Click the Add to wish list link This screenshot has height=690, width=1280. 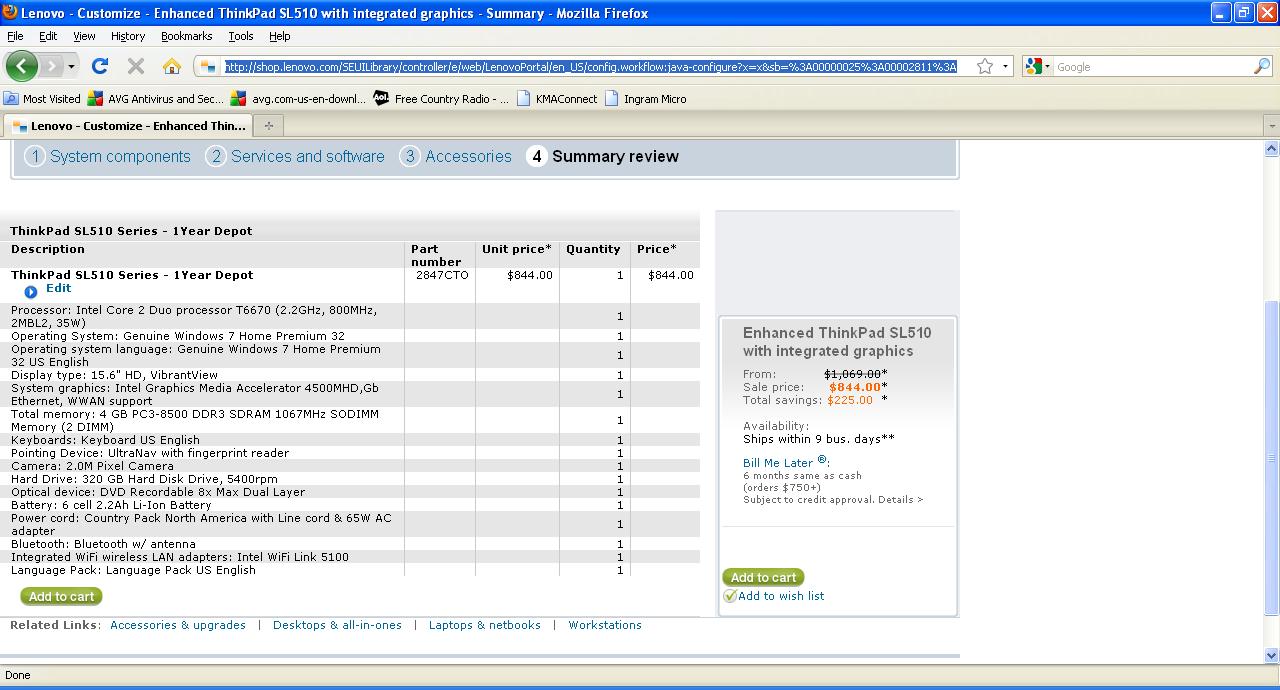(x=781, y=596)
